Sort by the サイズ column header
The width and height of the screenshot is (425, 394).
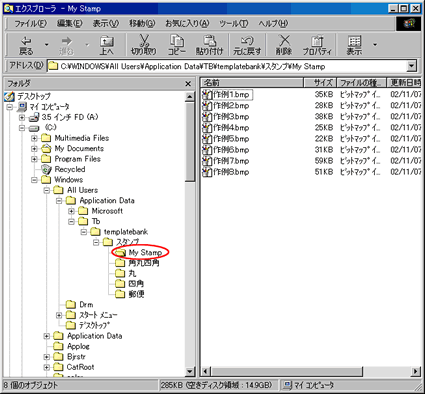[320, 83]
